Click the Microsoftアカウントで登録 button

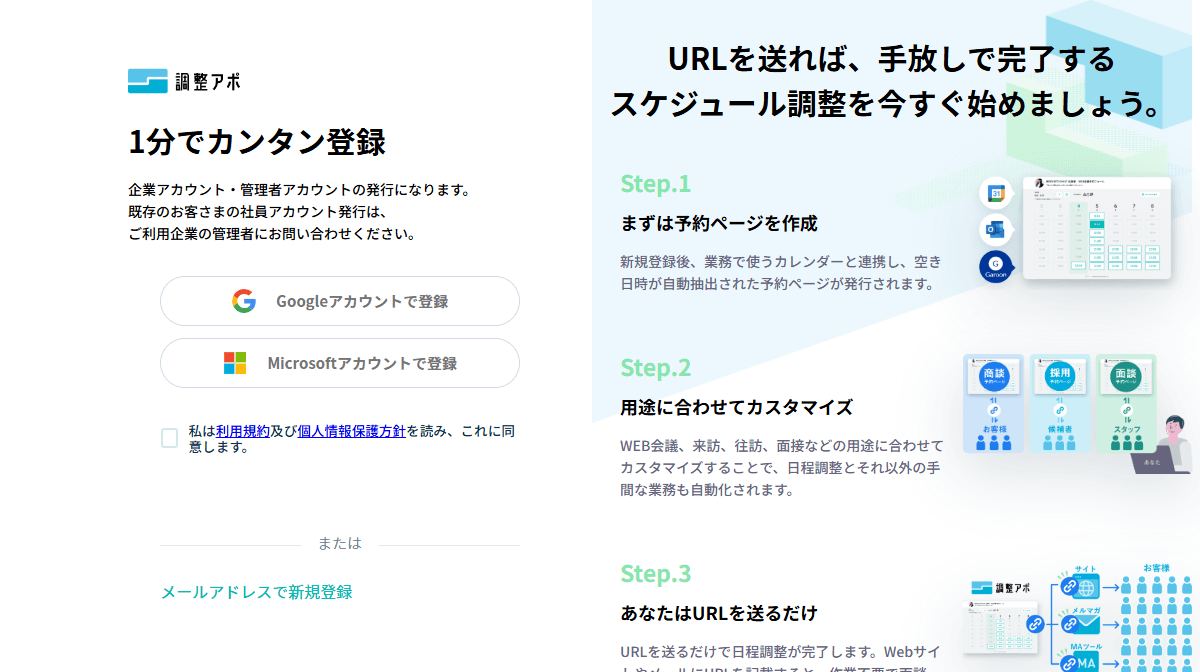tap(340, 362)
